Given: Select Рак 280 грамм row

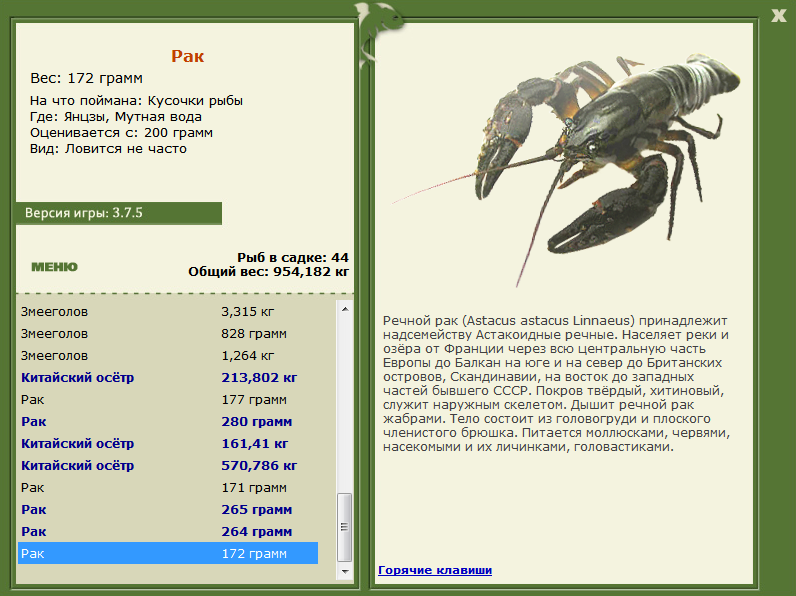Looking at the screenshot, I should point(168,421).
